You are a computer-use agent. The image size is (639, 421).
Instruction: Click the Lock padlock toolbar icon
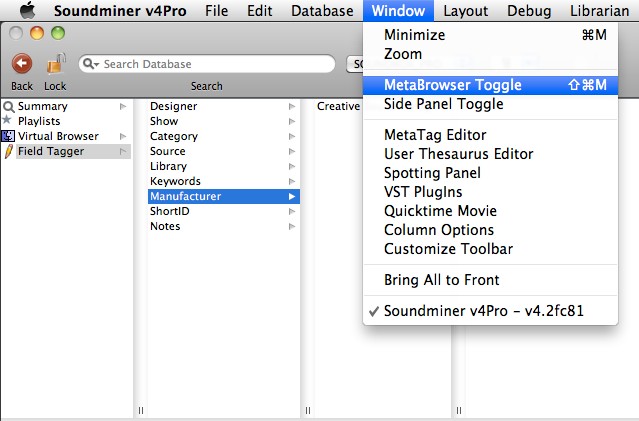(55, 64)
